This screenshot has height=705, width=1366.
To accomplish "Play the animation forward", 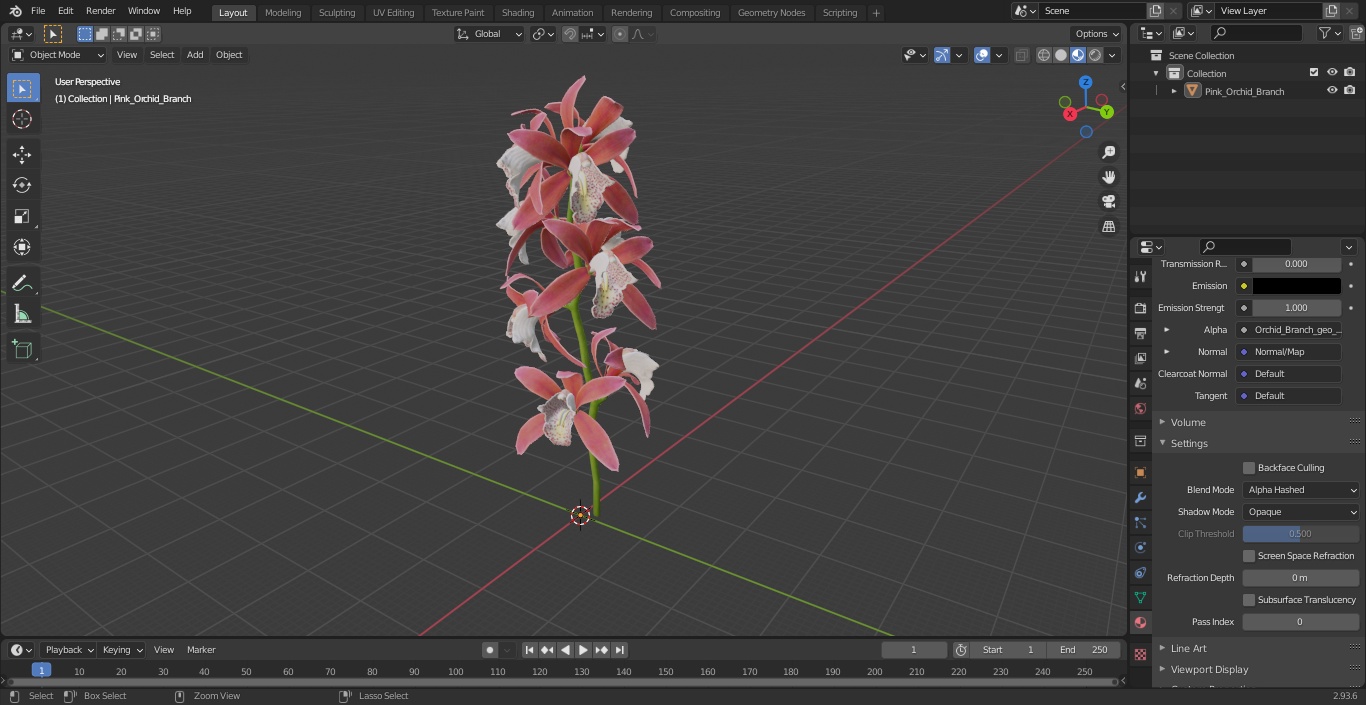I will (583, 650).
